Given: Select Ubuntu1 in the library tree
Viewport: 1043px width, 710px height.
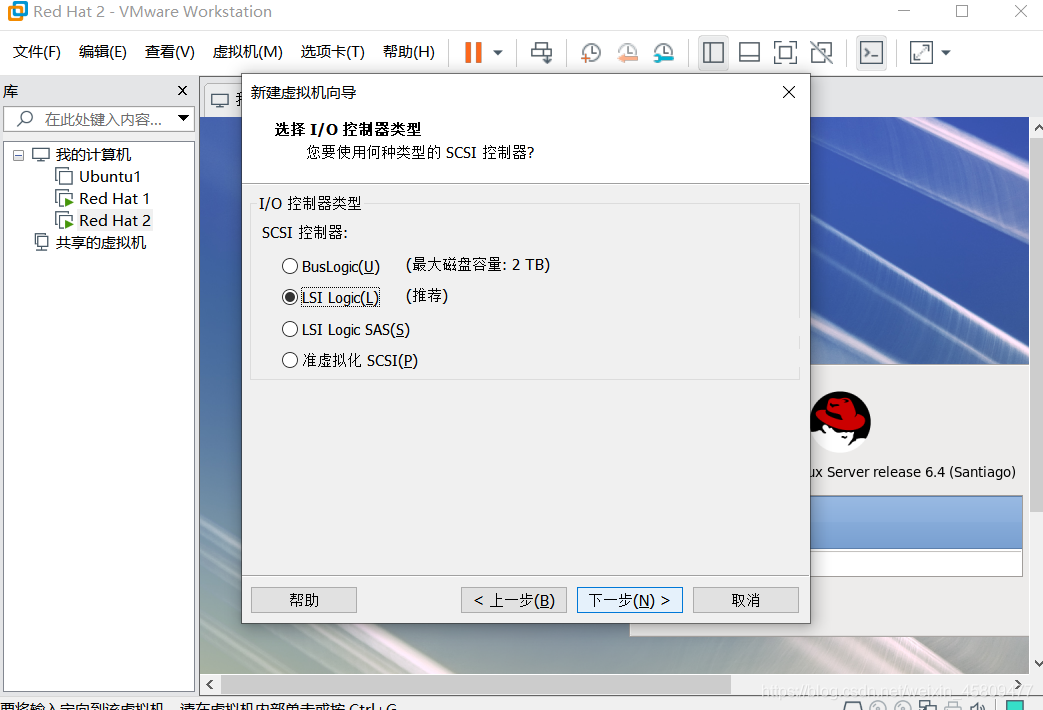Looking at the screenshot, I should pos(110,176).
